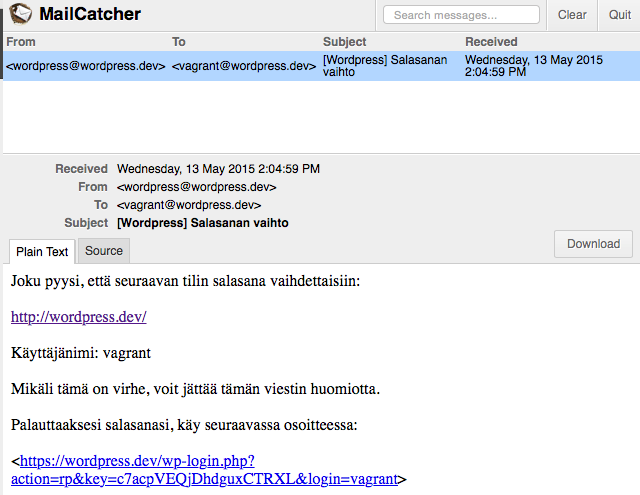The height and width of the screenshot is (495, 640).
Task: Click the Subject column header
Action: tap(344, 42)
